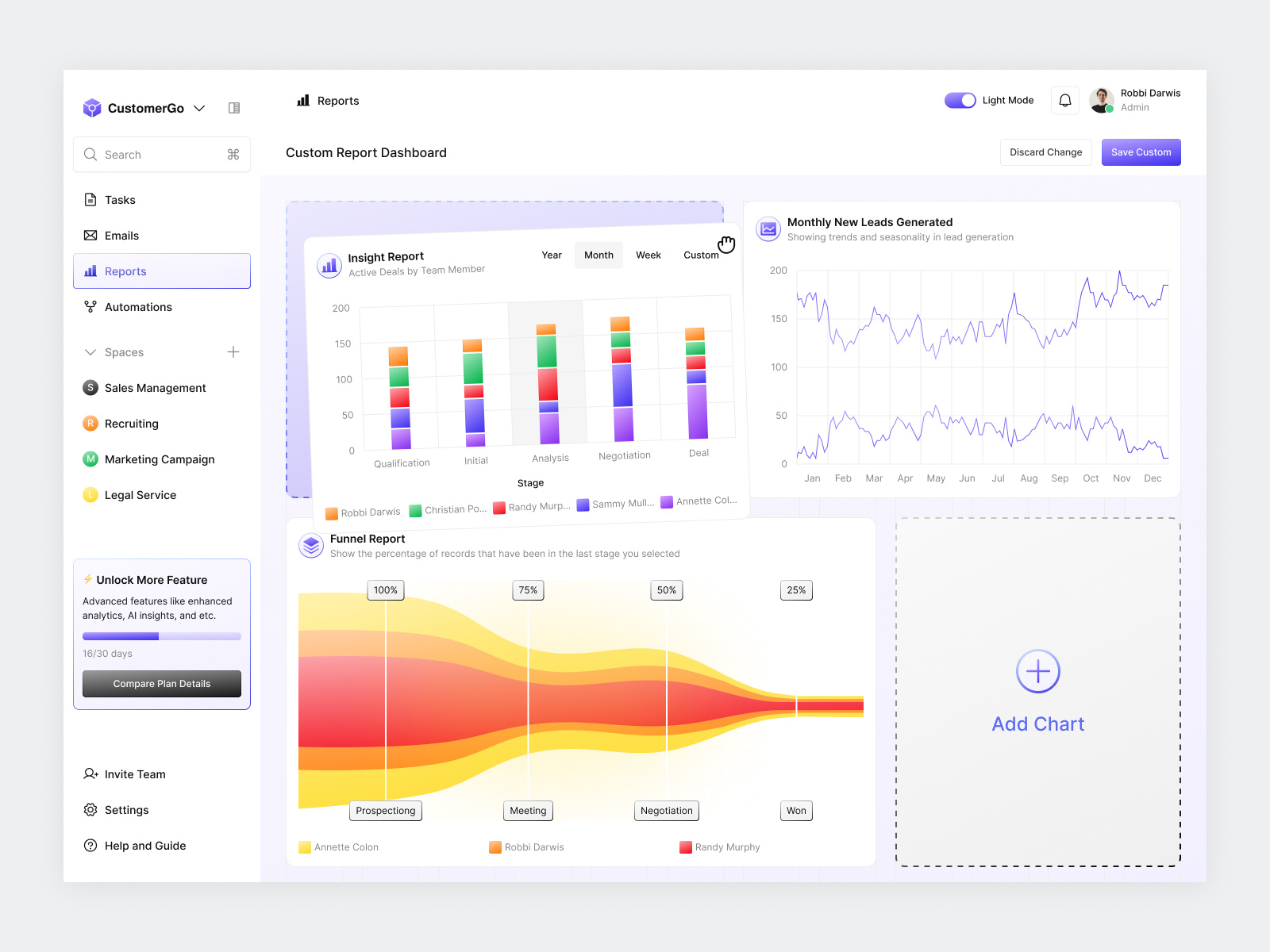Switch to the Month tab in Insight Report
This screenshot has height=952, width=1270.
[x=598, y=255]
